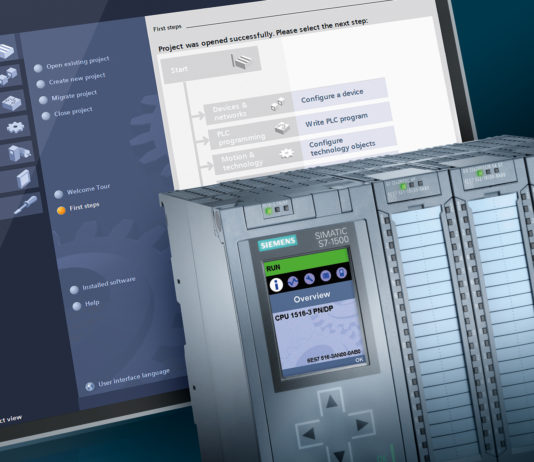Select Migrate project option
534x462 pixels.
(x=68, y=96)
